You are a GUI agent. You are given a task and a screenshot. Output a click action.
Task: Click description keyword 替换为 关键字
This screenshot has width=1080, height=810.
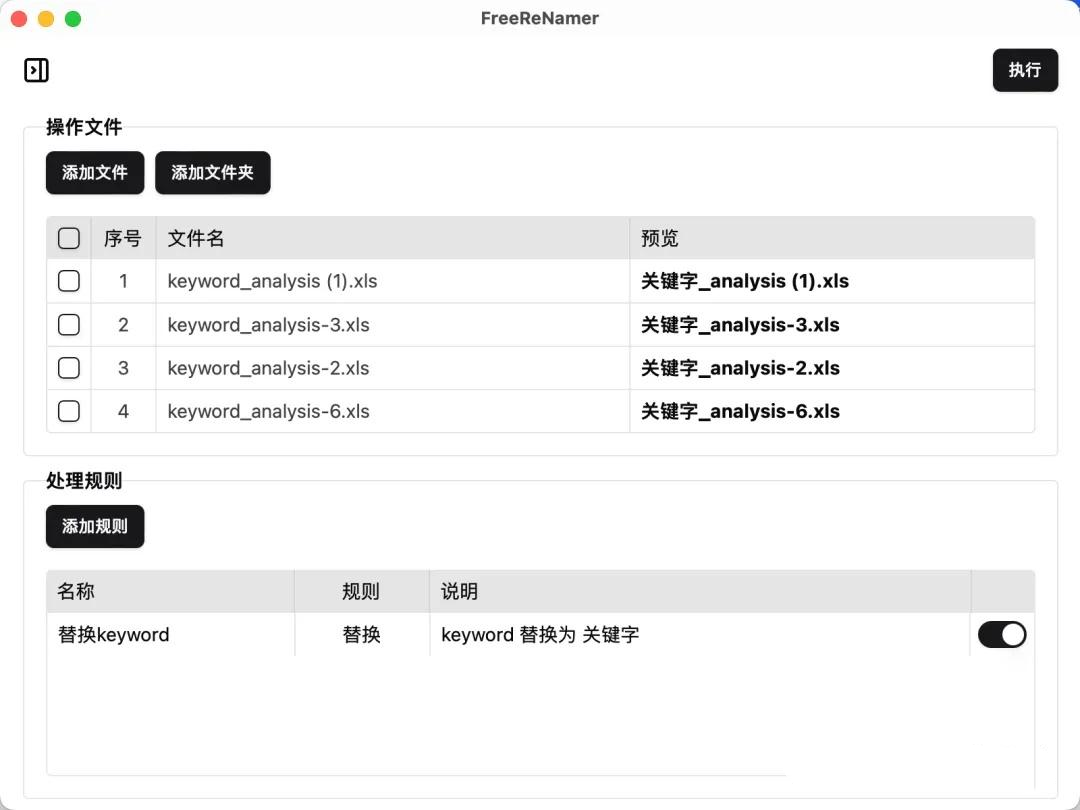(x=540, y=634)
